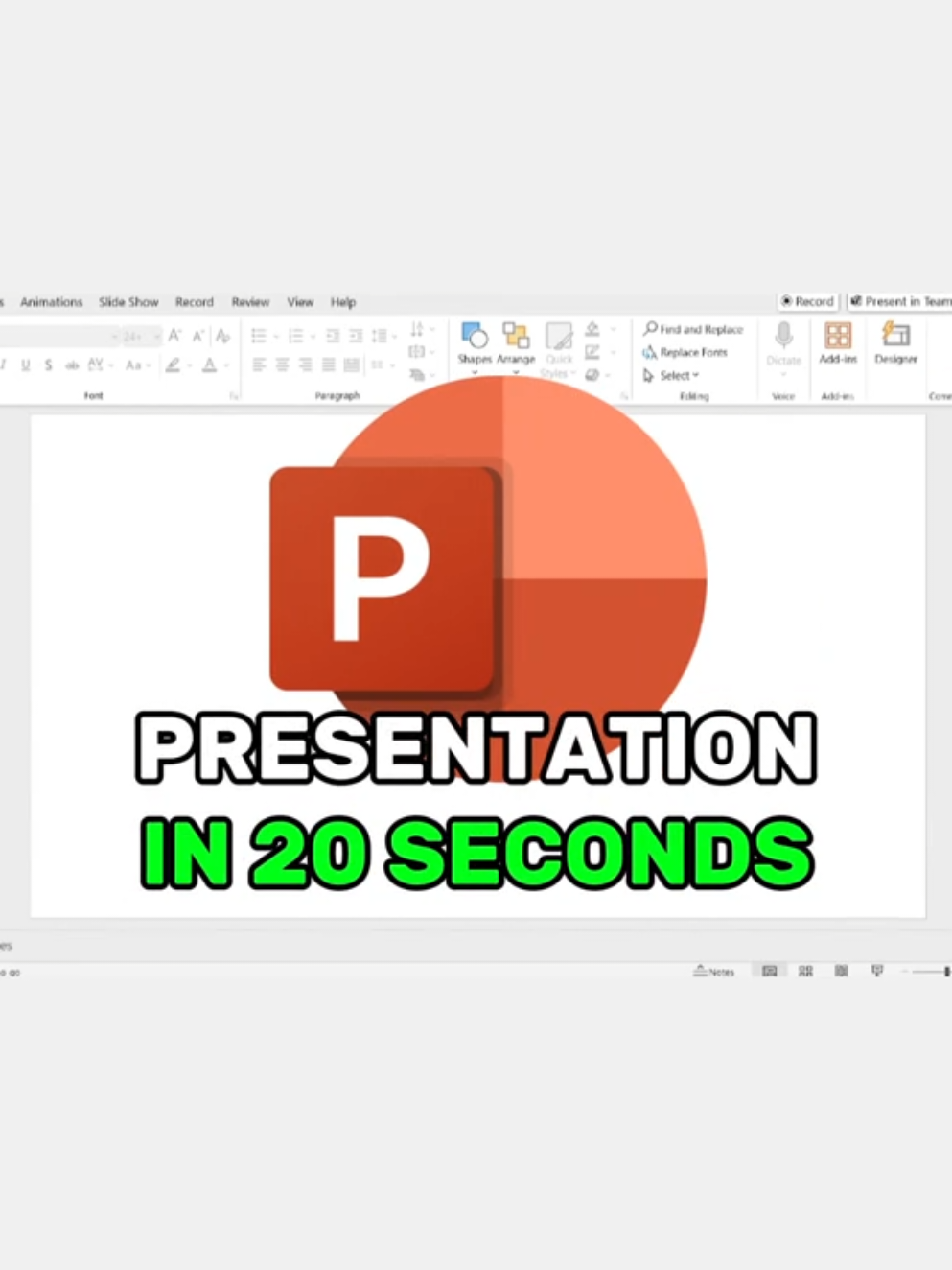The height and width of the screenshot is (1270, 952).
Task: Toggle Align Left paragraph alignment
Action: coord(259,365)
